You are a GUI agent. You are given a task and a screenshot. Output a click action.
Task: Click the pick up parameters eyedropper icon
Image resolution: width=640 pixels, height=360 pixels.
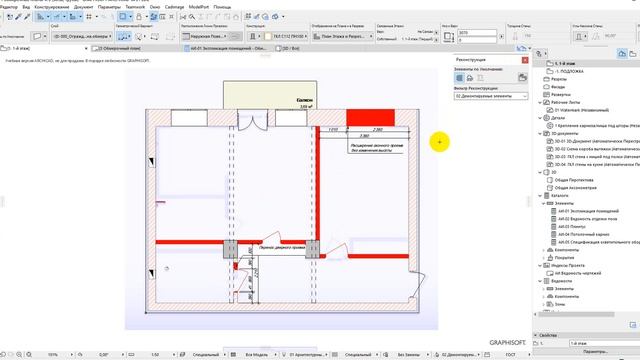[x=18, y=17]
